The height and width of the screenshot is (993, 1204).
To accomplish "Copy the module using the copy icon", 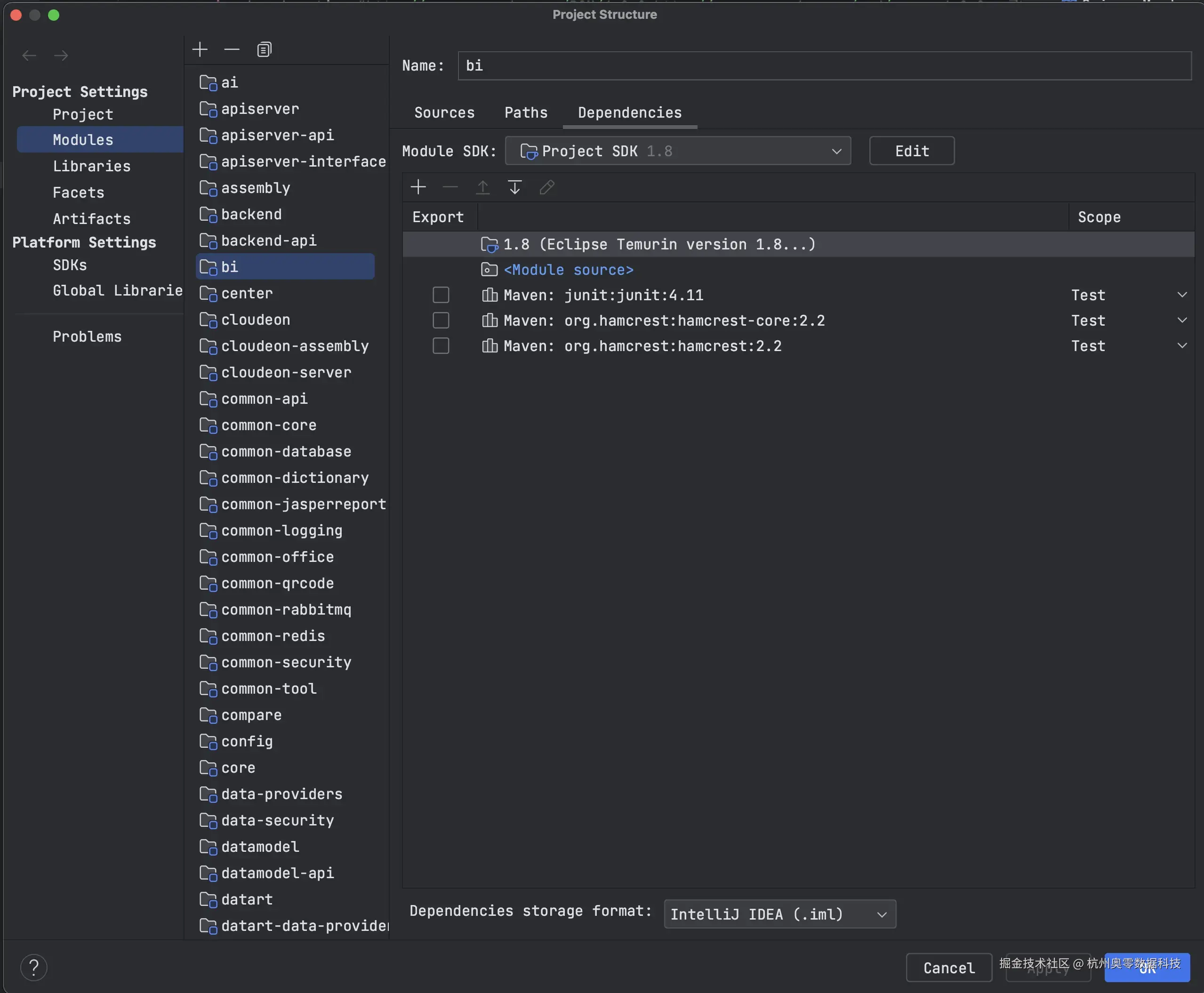I will coord(263,48).
